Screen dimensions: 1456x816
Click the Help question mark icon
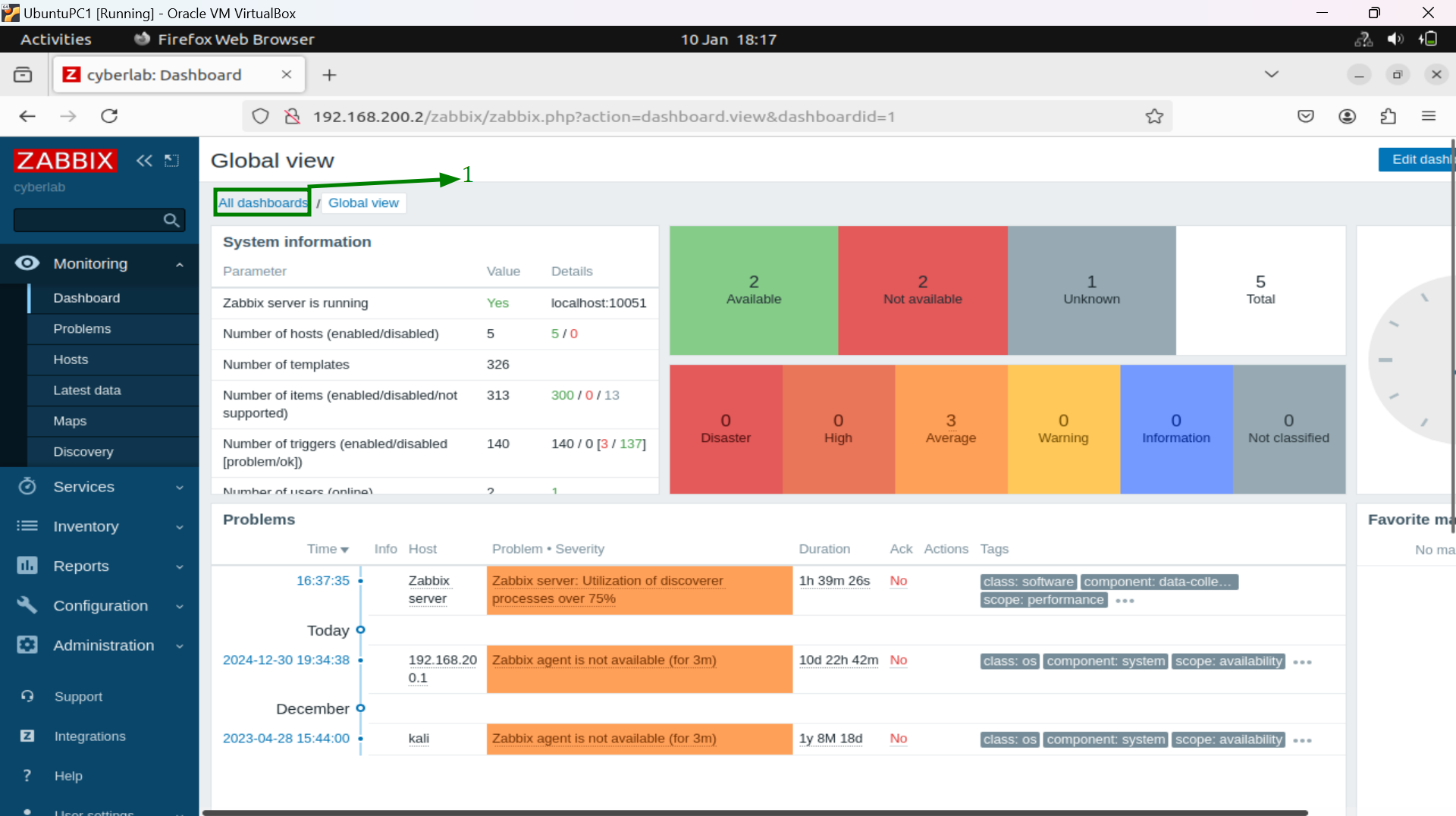[x=27, y=775]
